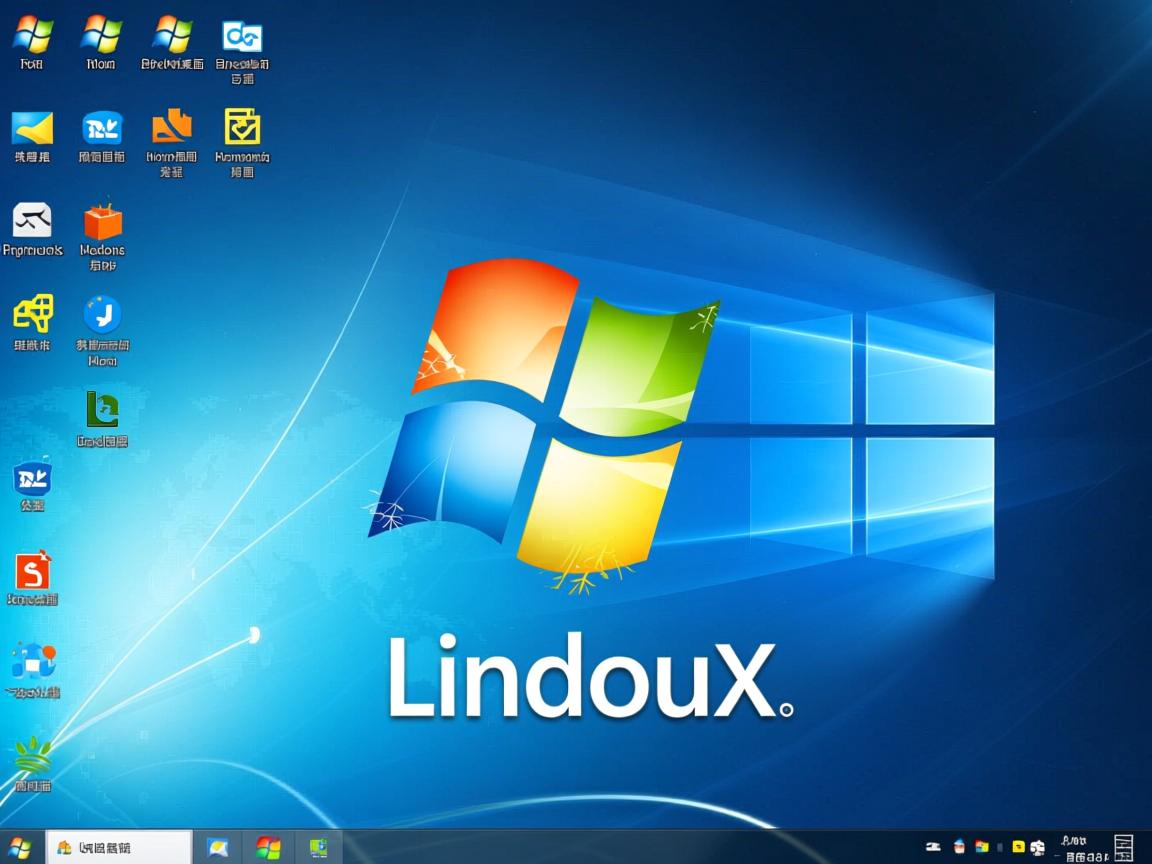Click the yellow tray icon near the clock

tap(1020, 847)
